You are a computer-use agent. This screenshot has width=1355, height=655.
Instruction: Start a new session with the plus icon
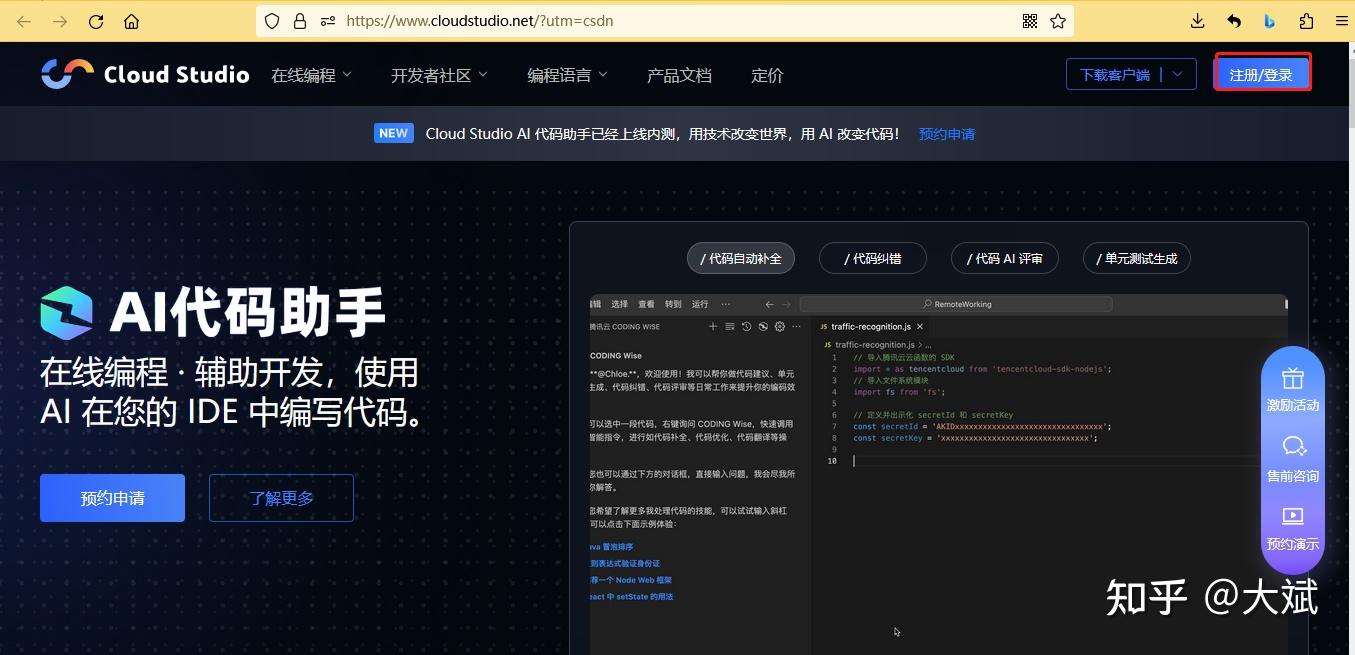tap(713, 326)
